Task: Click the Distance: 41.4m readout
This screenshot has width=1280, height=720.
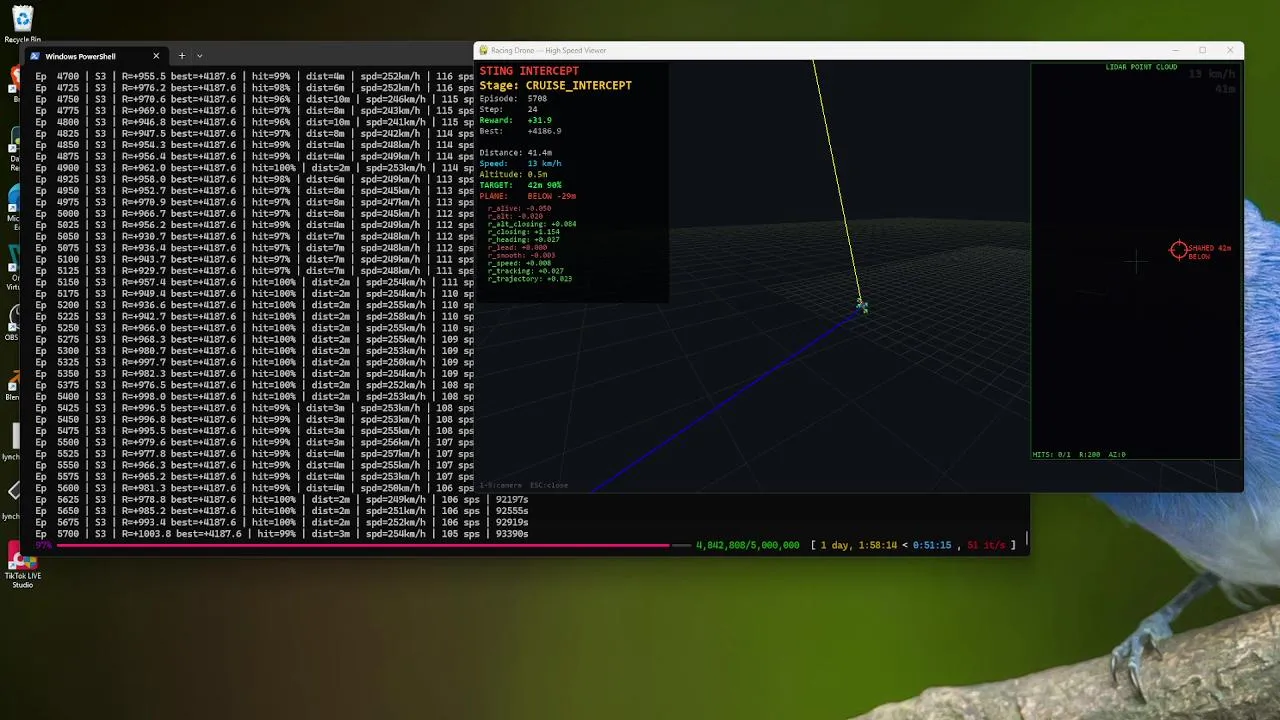Action: (515, 153)
